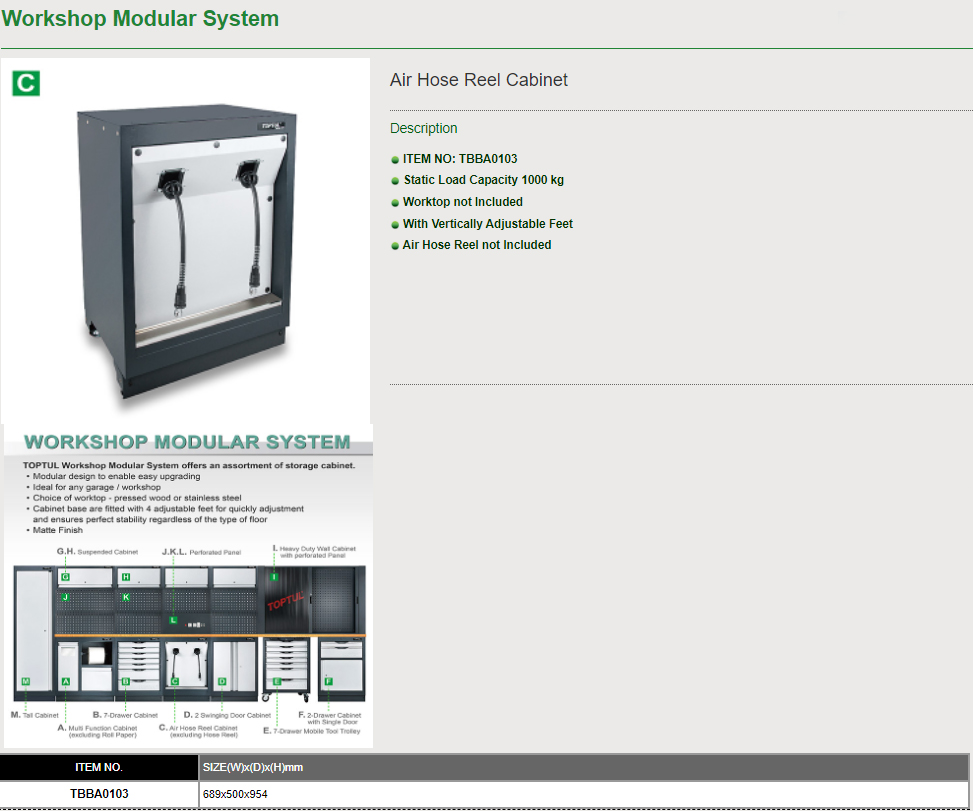Screen dimensions: 973x811
Task: Click the green M marker on tall cabinet
Action: coord(25,681)
